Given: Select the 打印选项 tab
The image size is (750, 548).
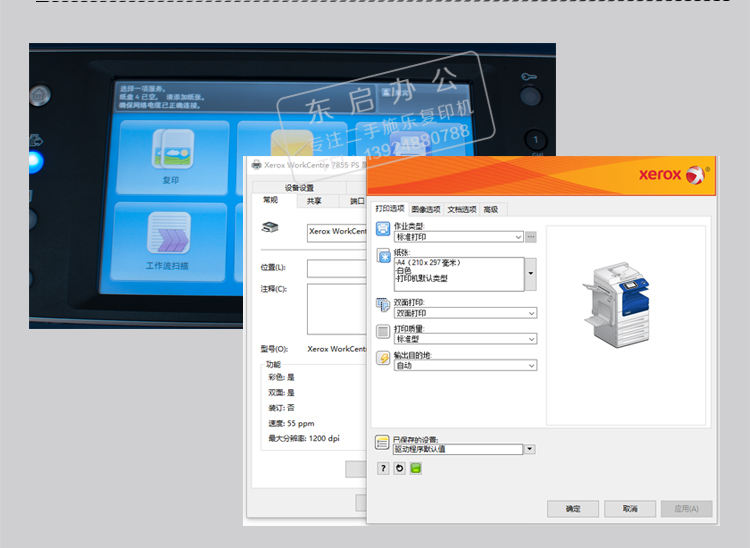Looking at the screenshot, I should 390,208.
